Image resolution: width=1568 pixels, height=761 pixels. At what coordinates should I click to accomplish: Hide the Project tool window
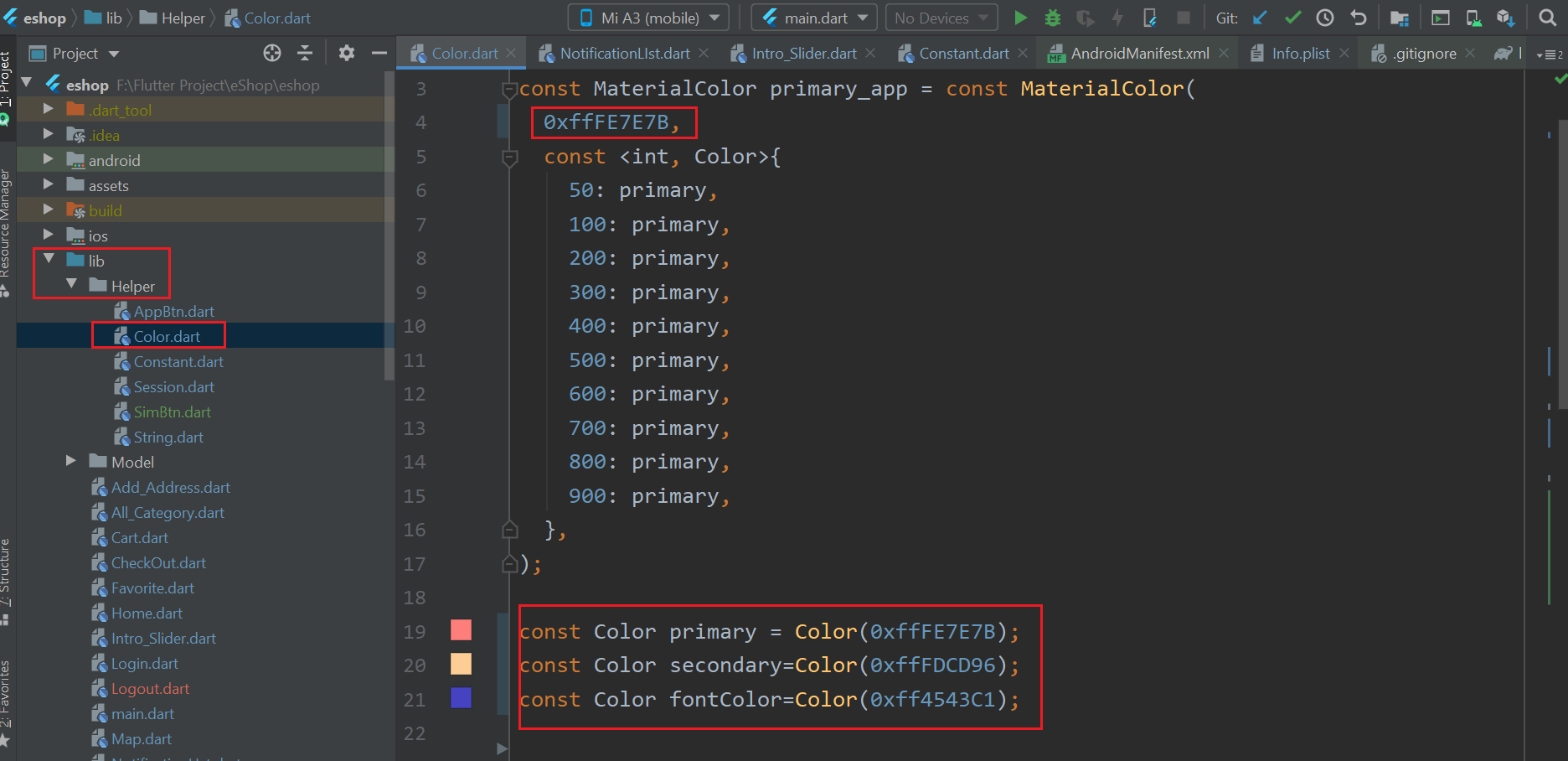point(379,54)
